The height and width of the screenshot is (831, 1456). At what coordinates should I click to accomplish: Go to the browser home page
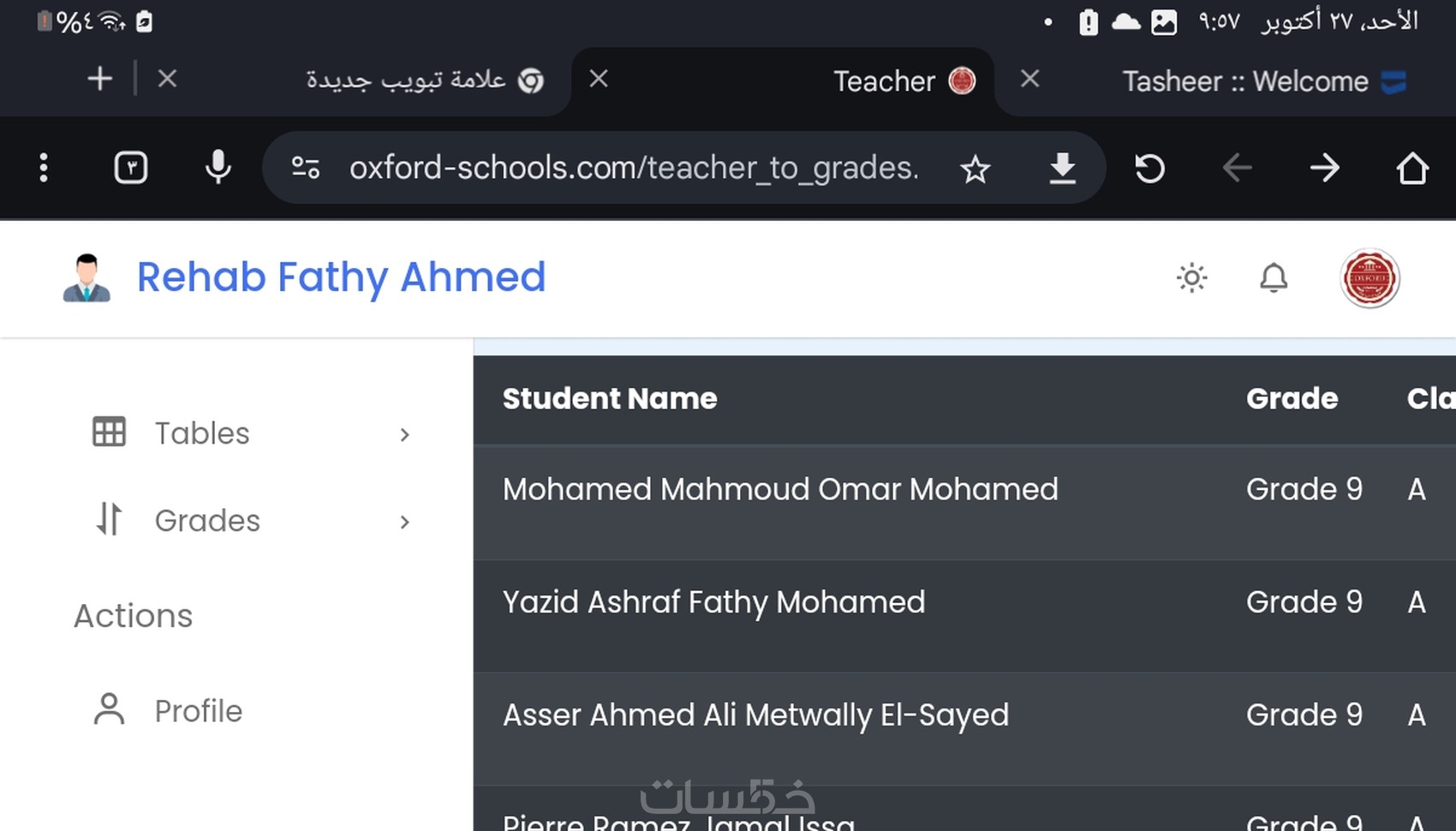[1411, 168]
